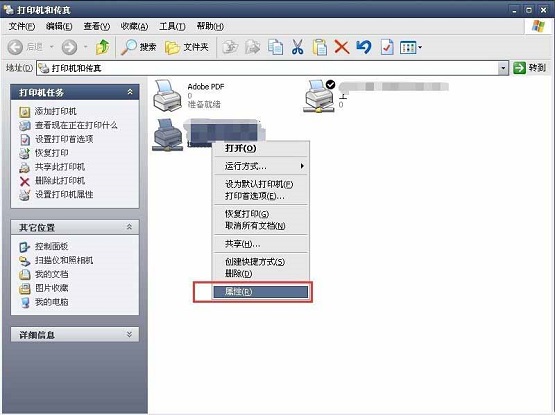The image size is (555, 415).
Task: Open the 文件(F) menu
Action: click(22, 26)
